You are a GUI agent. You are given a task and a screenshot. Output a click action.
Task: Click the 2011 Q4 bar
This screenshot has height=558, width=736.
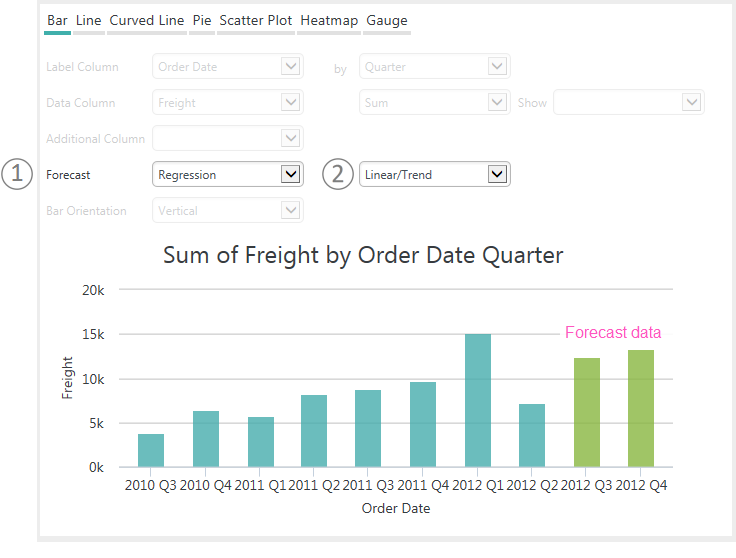[x=423, y=424]
